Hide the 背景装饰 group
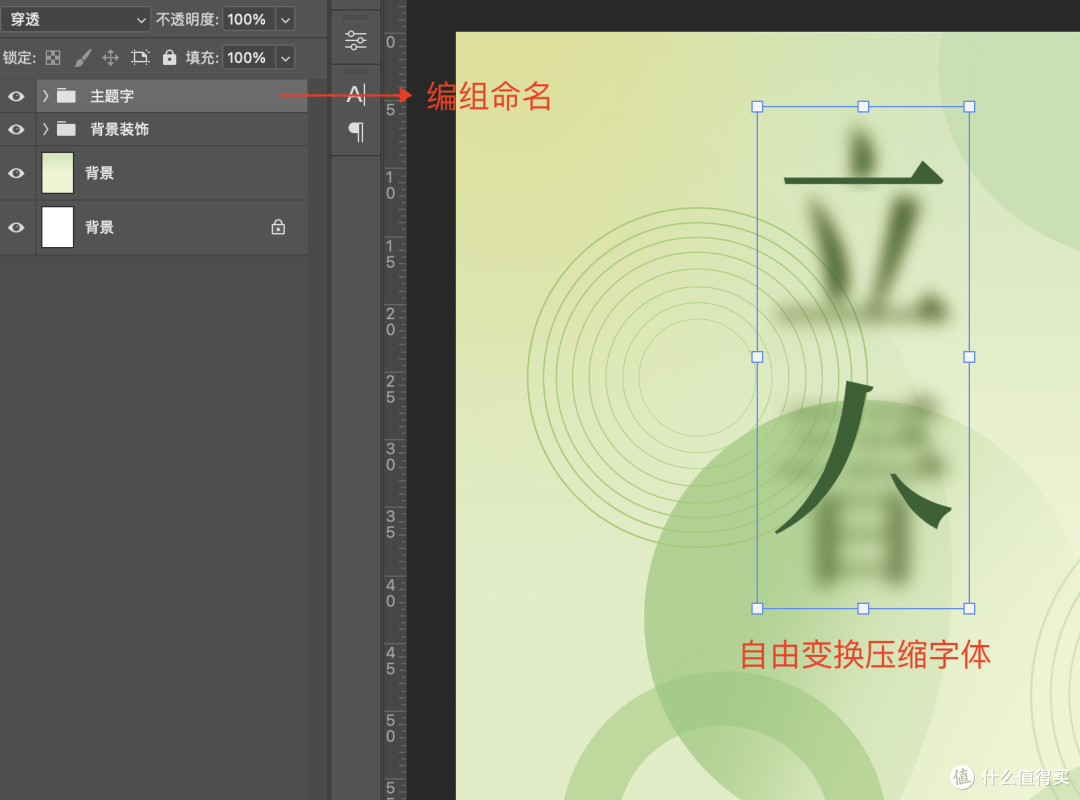 pyautogui.click(x=17, y=130)
